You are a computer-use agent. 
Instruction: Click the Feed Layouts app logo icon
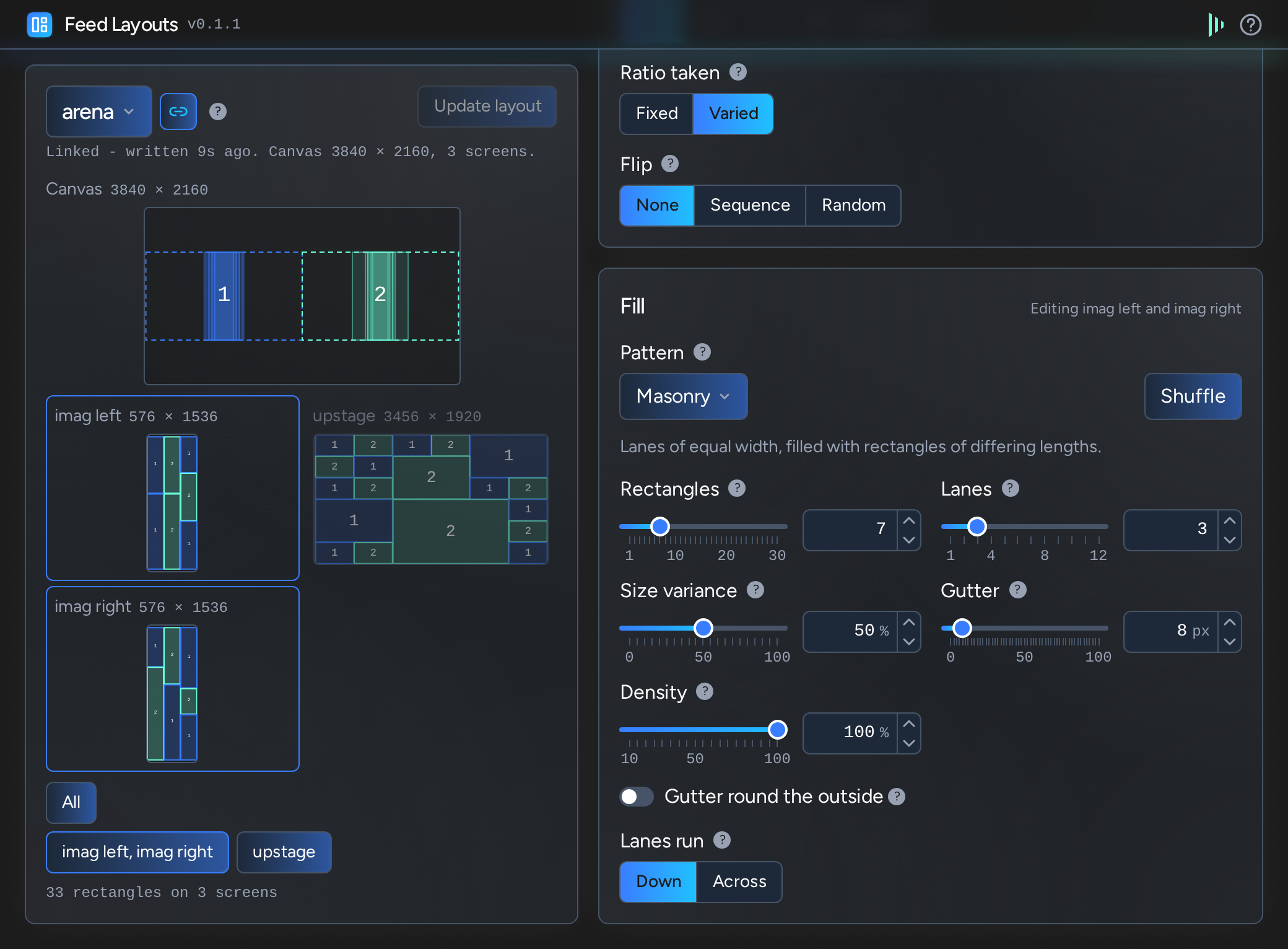(40, 25)
